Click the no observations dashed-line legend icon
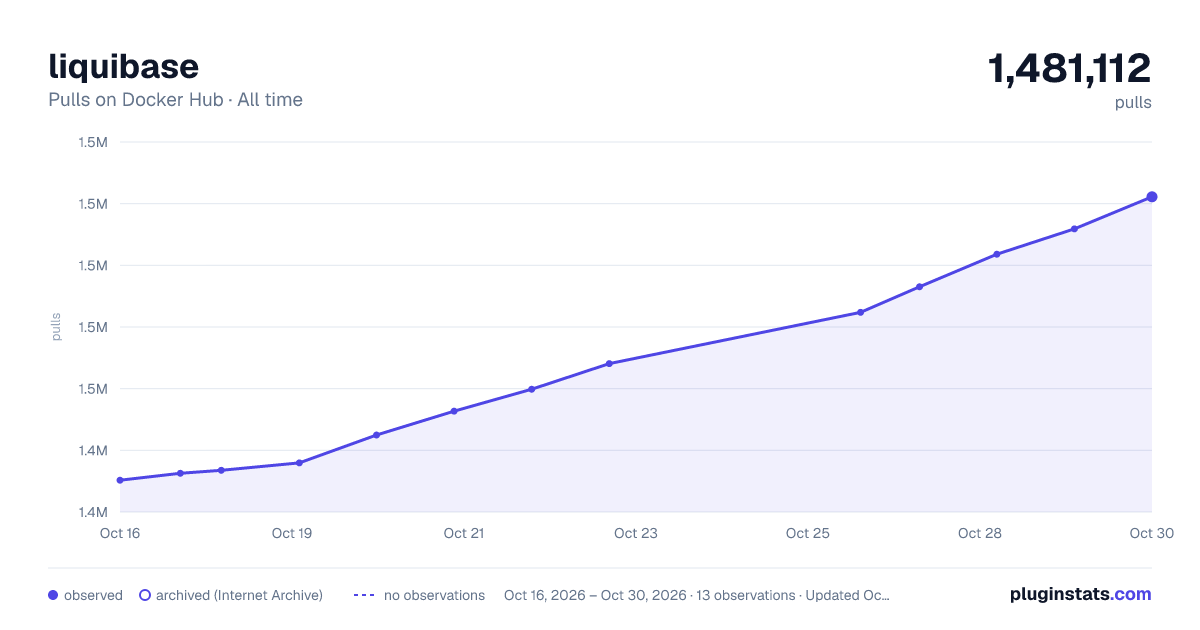This screenshot has width=1200, height=630. [x=364, y=595]
